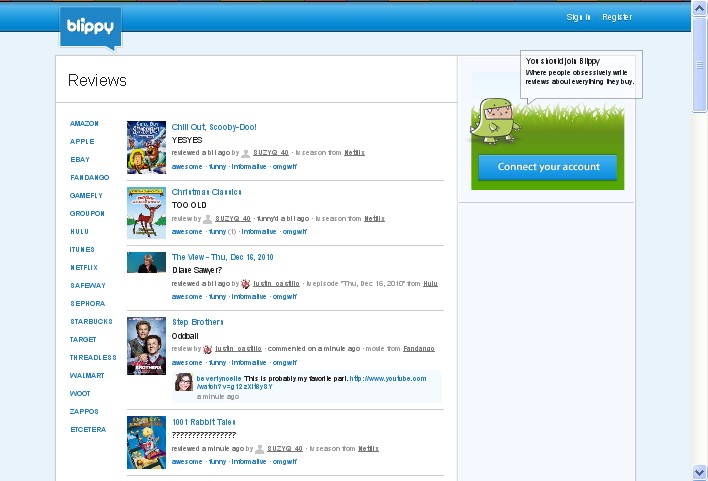Filter reviews by Safeway

tap(88, 285)
